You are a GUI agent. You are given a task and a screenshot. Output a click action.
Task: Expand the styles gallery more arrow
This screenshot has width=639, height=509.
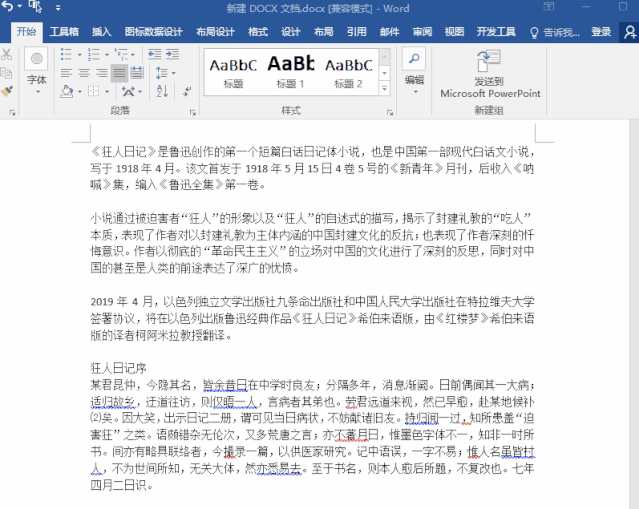point(385,86)
